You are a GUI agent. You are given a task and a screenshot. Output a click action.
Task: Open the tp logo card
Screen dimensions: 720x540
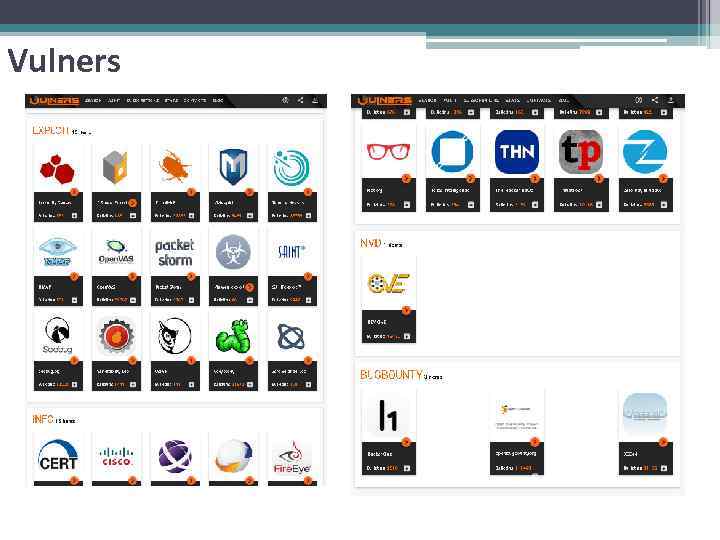coord(581,169)
